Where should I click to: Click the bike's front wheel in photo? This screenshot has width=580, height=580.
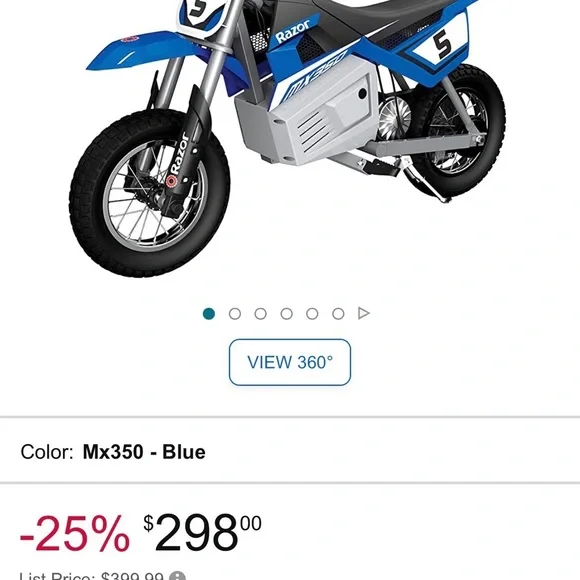pos(149,193)
